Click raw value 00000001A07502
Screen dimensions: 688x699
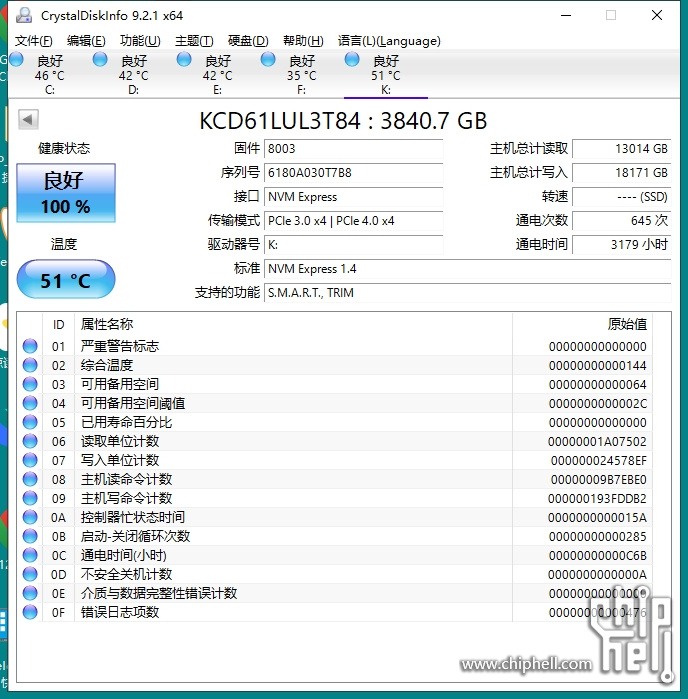click(597, 441)
